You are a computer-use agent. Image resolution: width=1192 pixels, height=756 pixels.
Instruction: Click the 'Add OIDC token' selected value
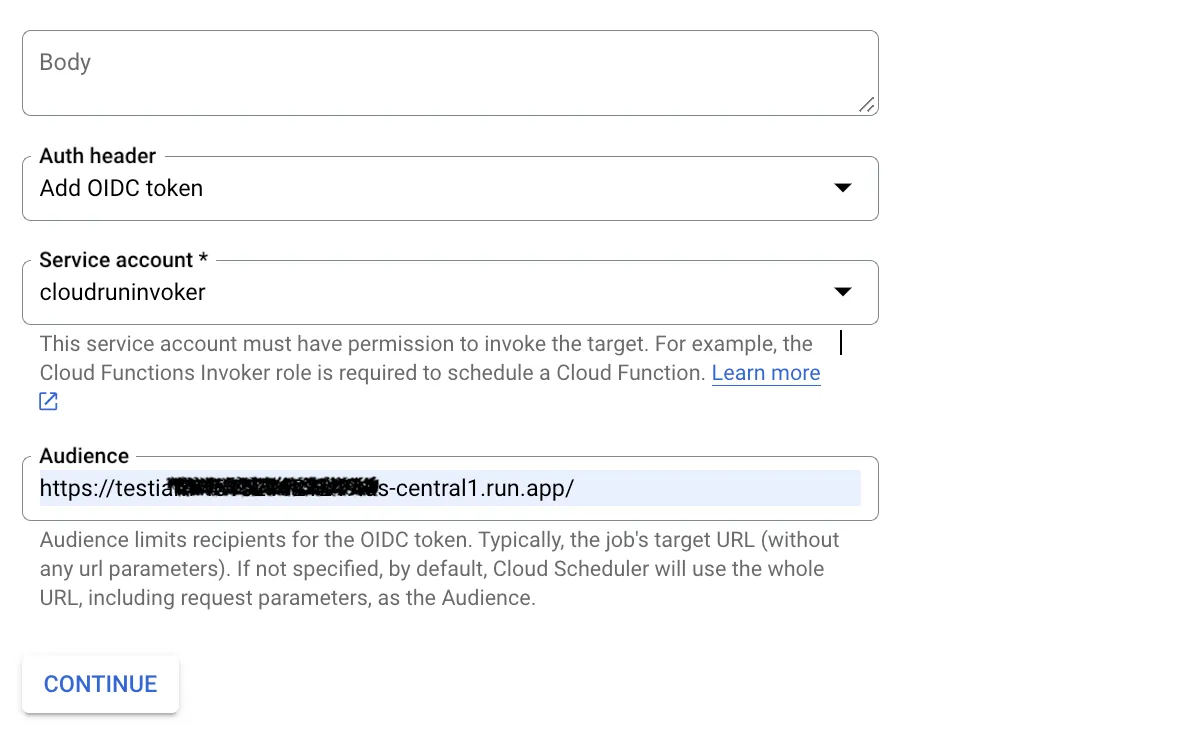tap(121, 188)
